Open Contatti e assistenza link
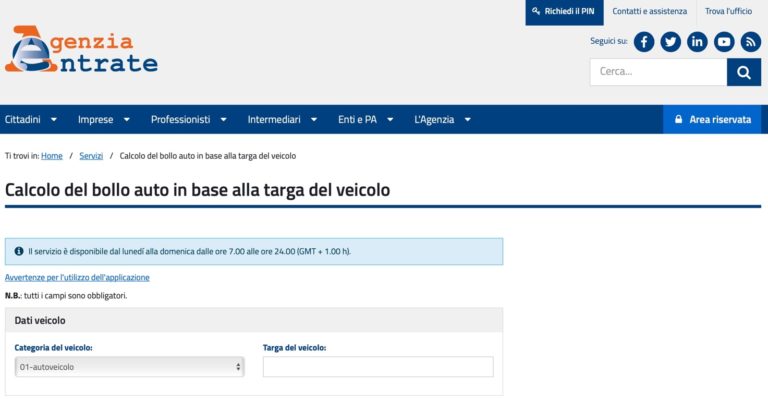 [649, 11]
